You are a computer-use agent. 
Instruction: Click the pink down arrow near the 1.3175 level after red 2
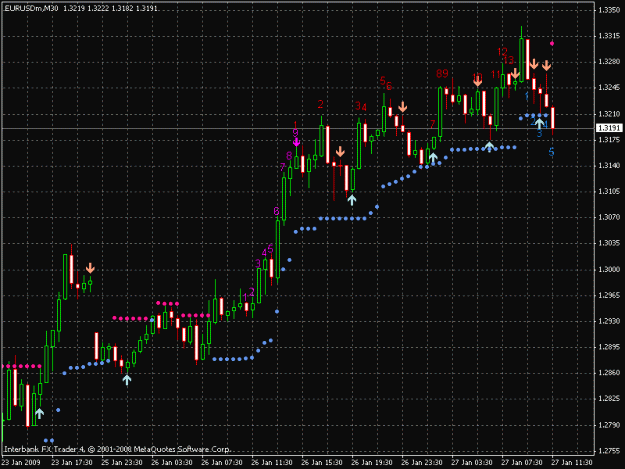(x=340, y=151)
